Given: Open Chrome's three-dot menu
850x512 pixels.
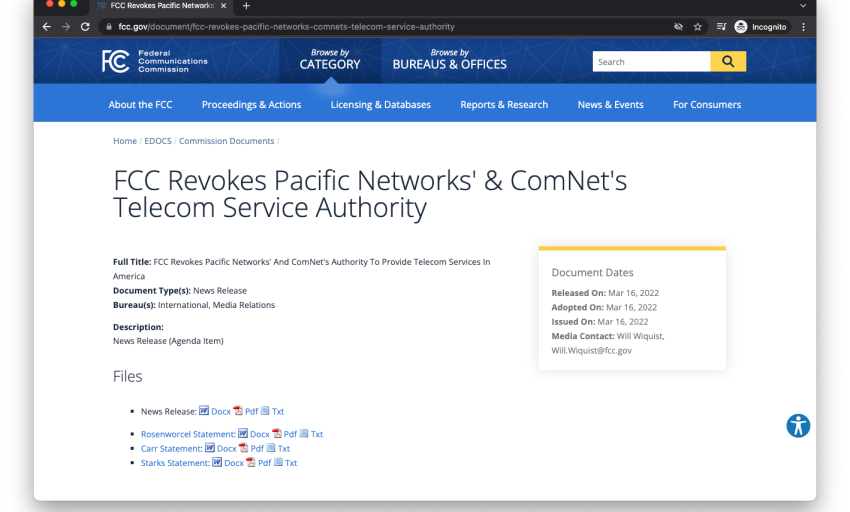Looking at the screenshot, I should 803,27.
